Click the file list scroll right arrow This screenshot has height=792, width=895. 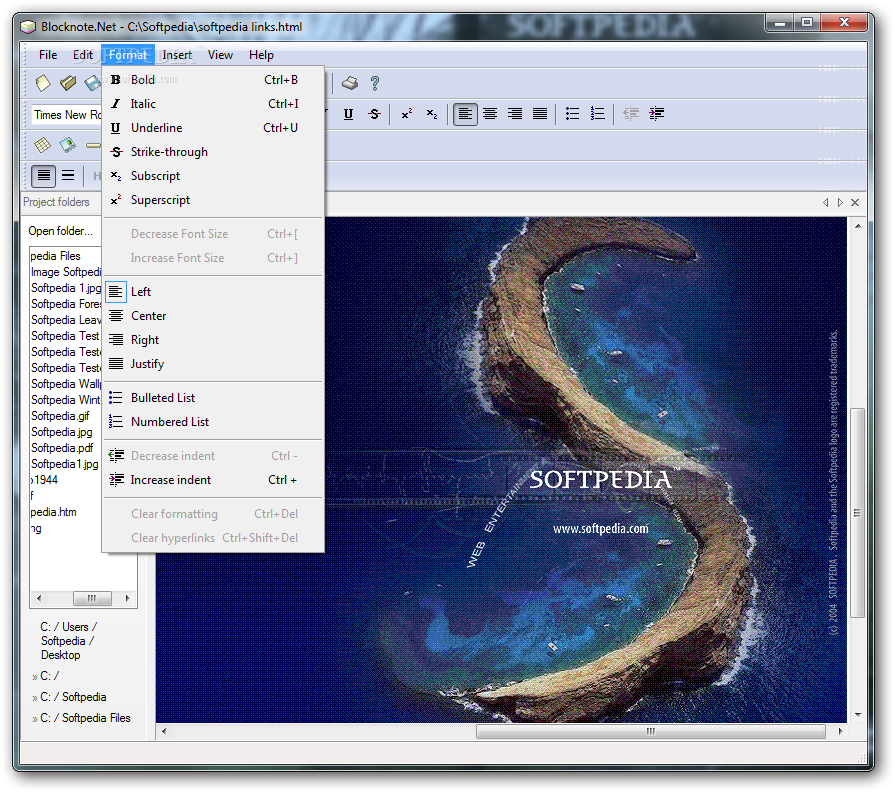click(127, 598)
